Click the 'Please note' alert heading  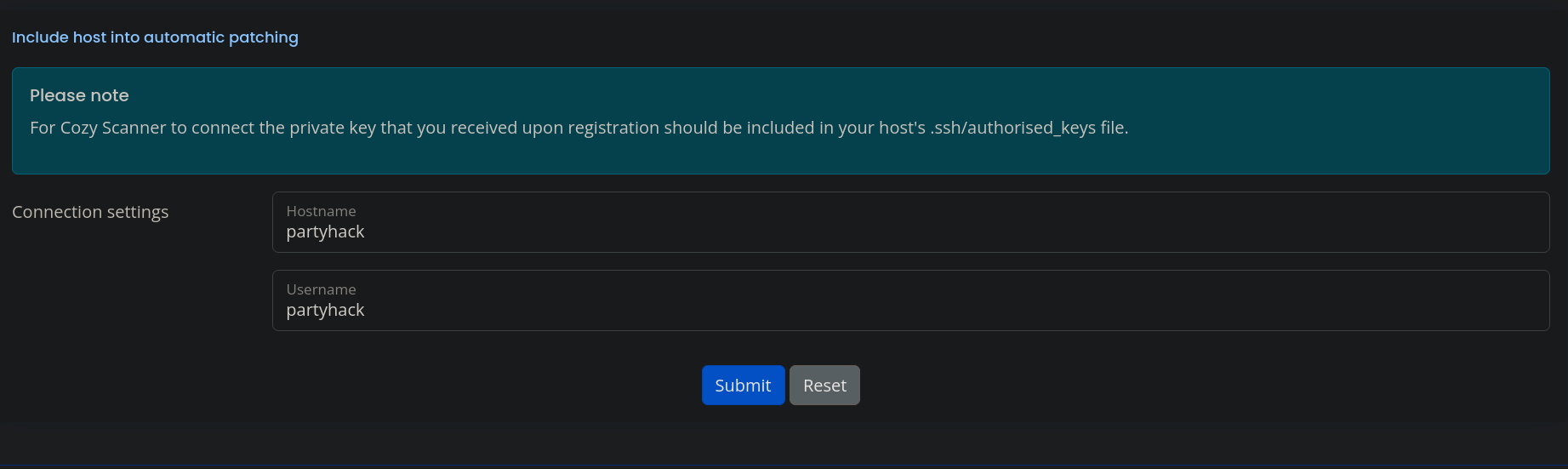79,95
